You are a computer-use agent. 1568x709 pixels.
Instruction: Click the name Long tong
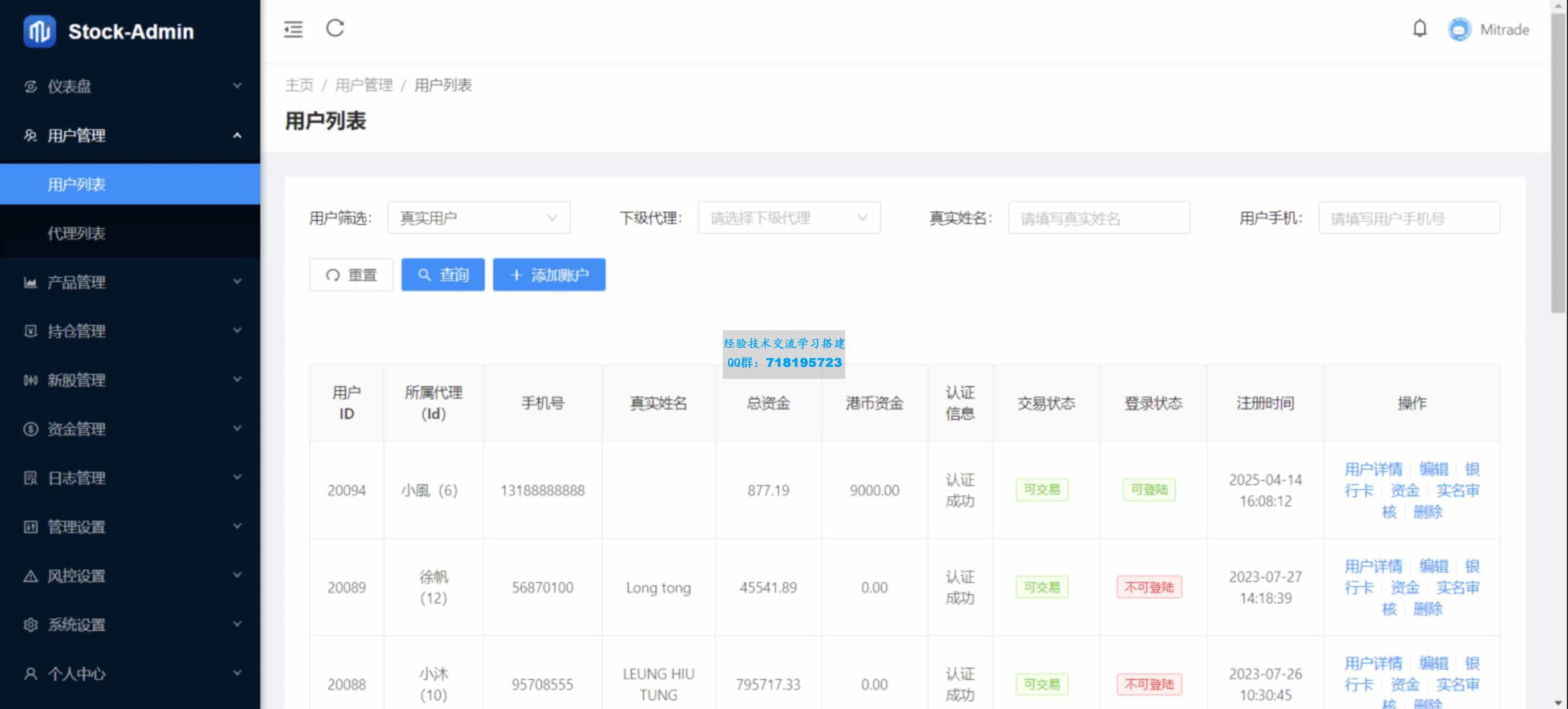[x=658, y=588]
